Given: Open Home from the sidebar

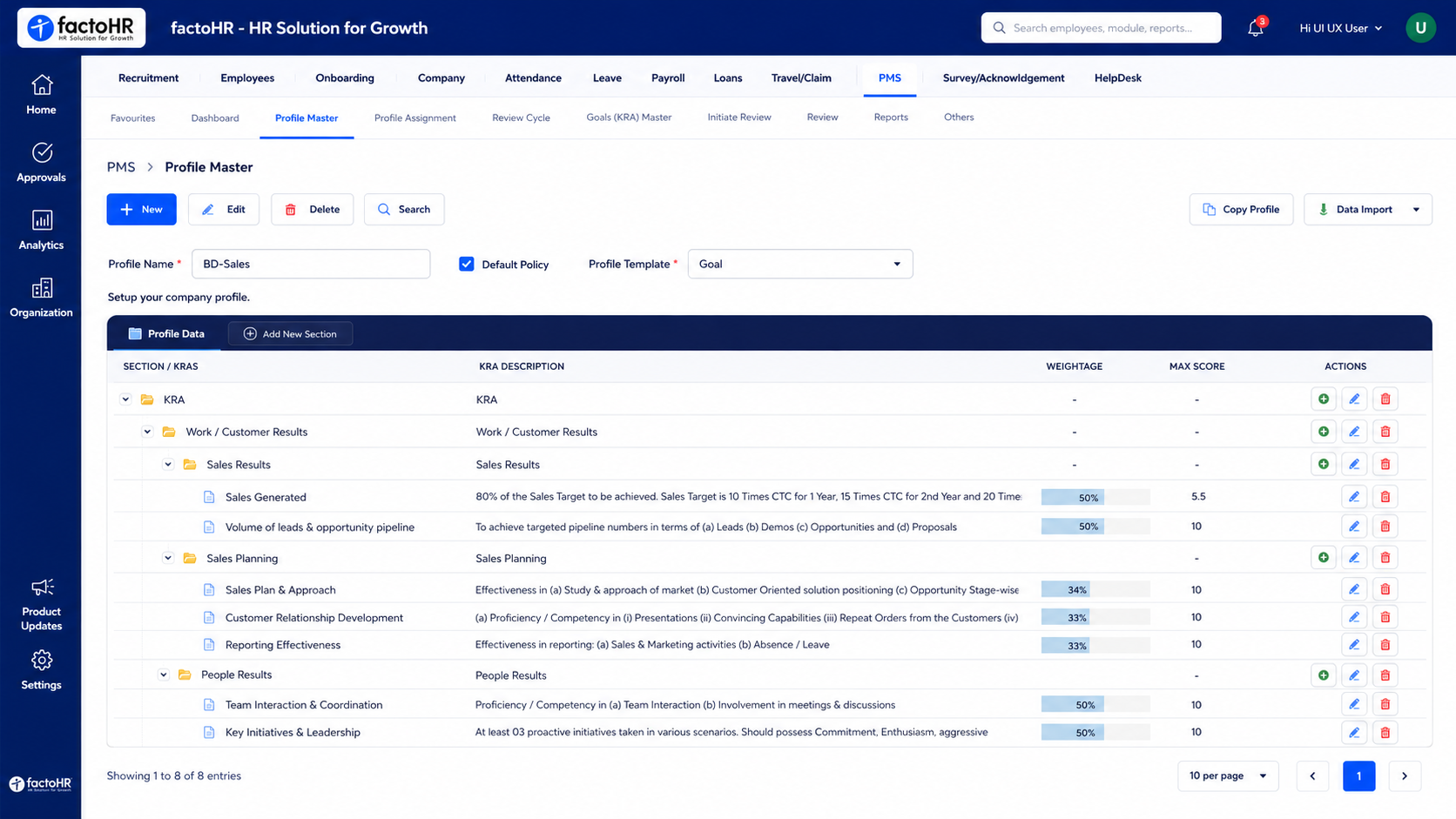Looking at the screenshot, I should coord(41,95).
